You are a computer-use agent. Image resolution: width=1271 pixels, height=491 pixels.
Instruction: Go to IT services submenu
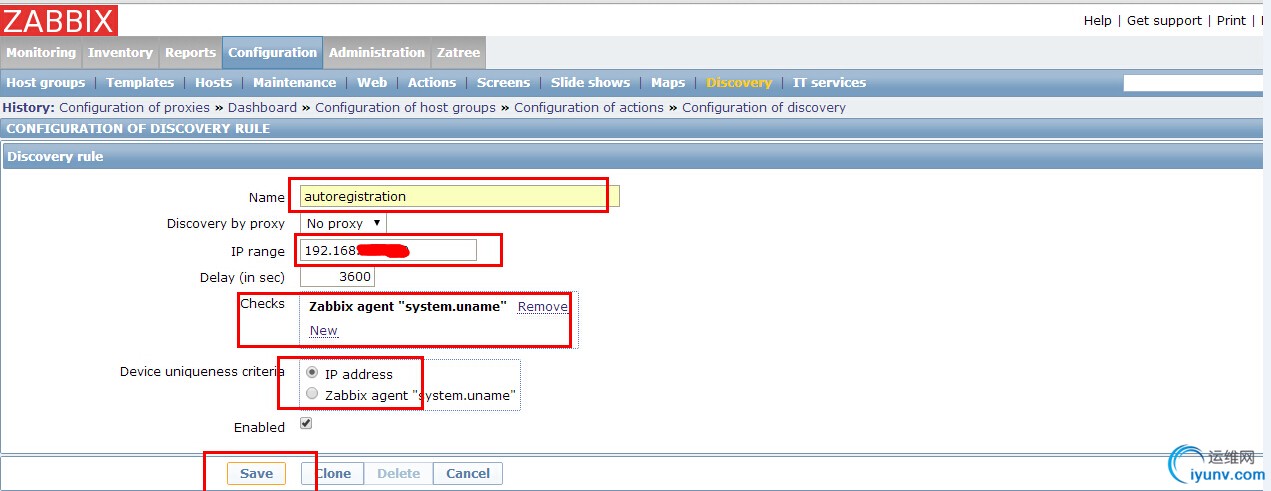829,83
